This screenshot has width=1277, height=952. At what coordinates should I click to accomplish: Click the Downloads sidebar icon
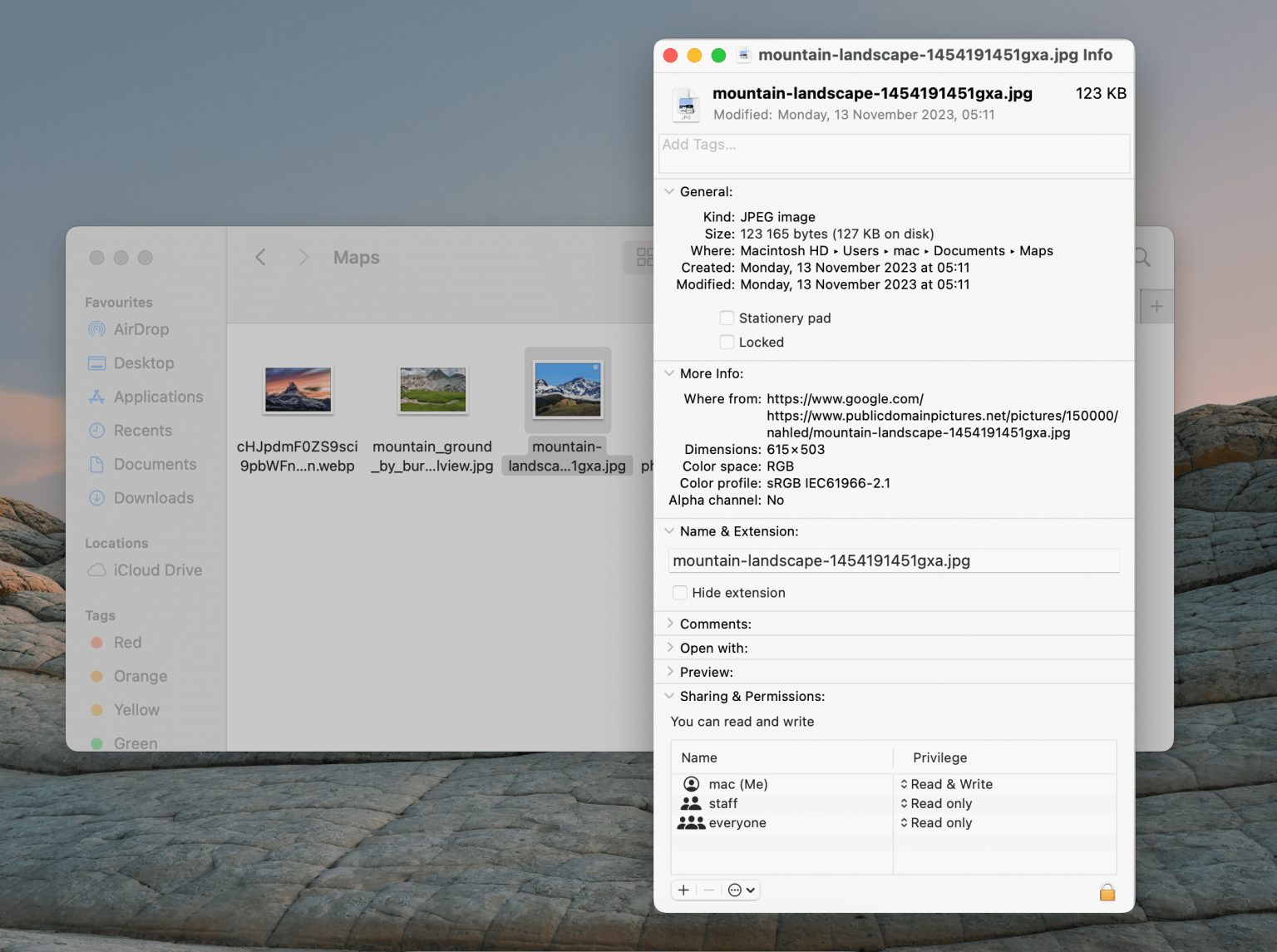point(98,498)
